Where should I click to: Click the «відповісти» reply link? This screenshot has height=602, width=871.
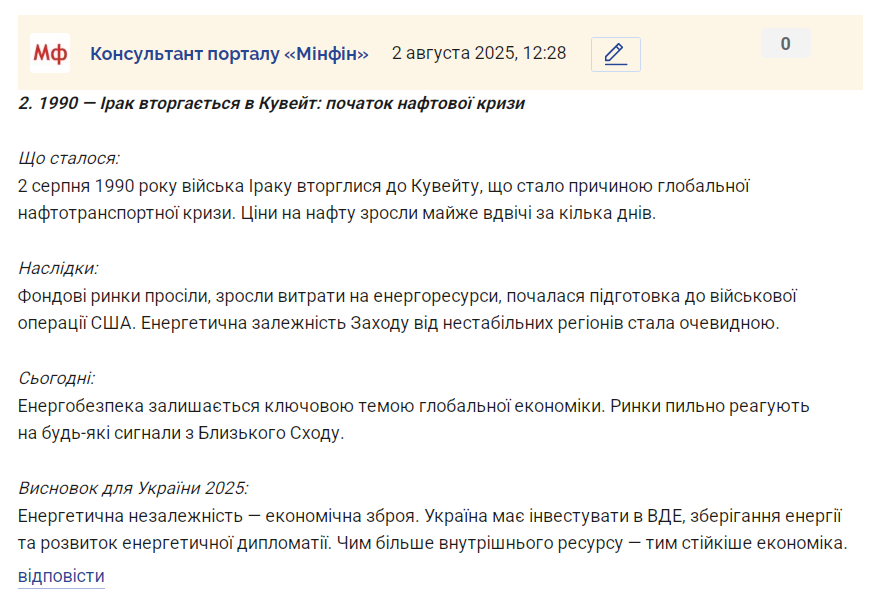(61, 576)
